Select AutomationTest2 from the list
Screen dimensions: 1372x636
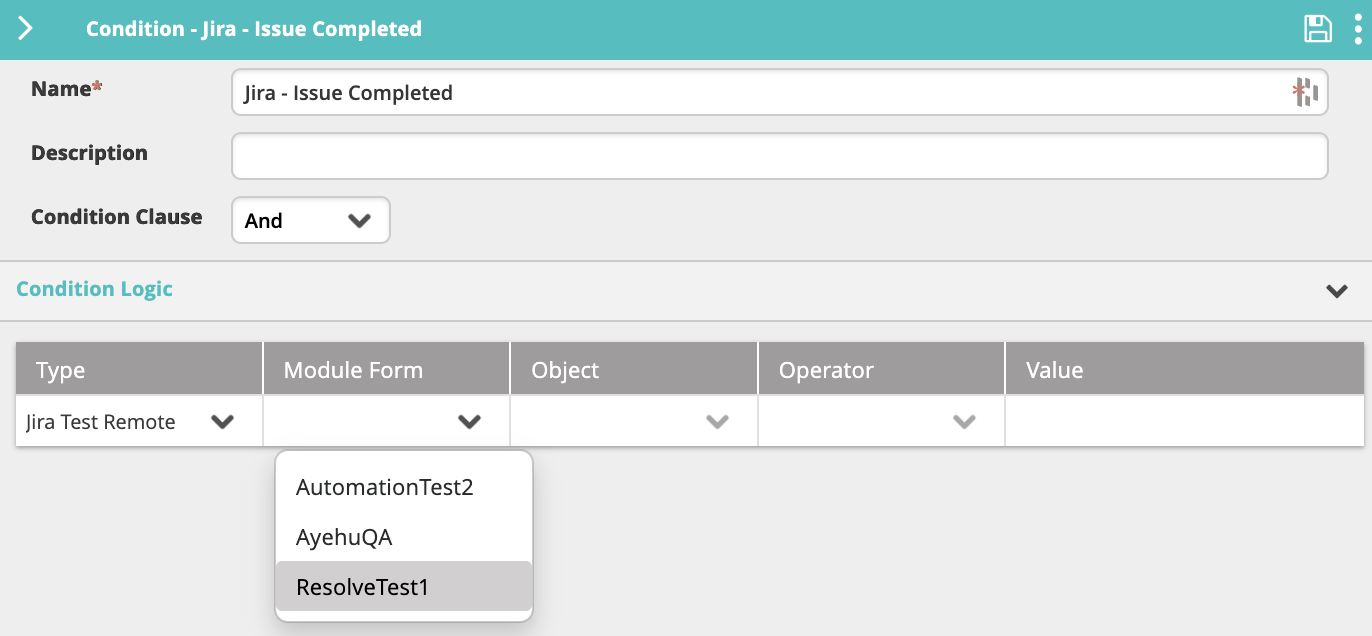click(x=384, y=487)
